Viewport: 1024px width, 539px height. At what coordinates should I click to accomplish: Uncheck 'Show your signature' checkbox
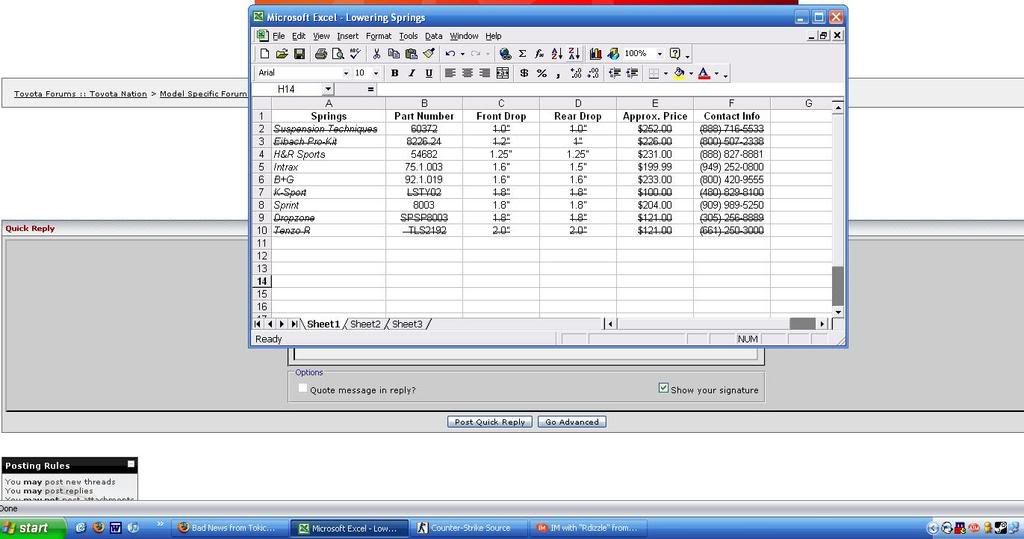tap(664, 388)
